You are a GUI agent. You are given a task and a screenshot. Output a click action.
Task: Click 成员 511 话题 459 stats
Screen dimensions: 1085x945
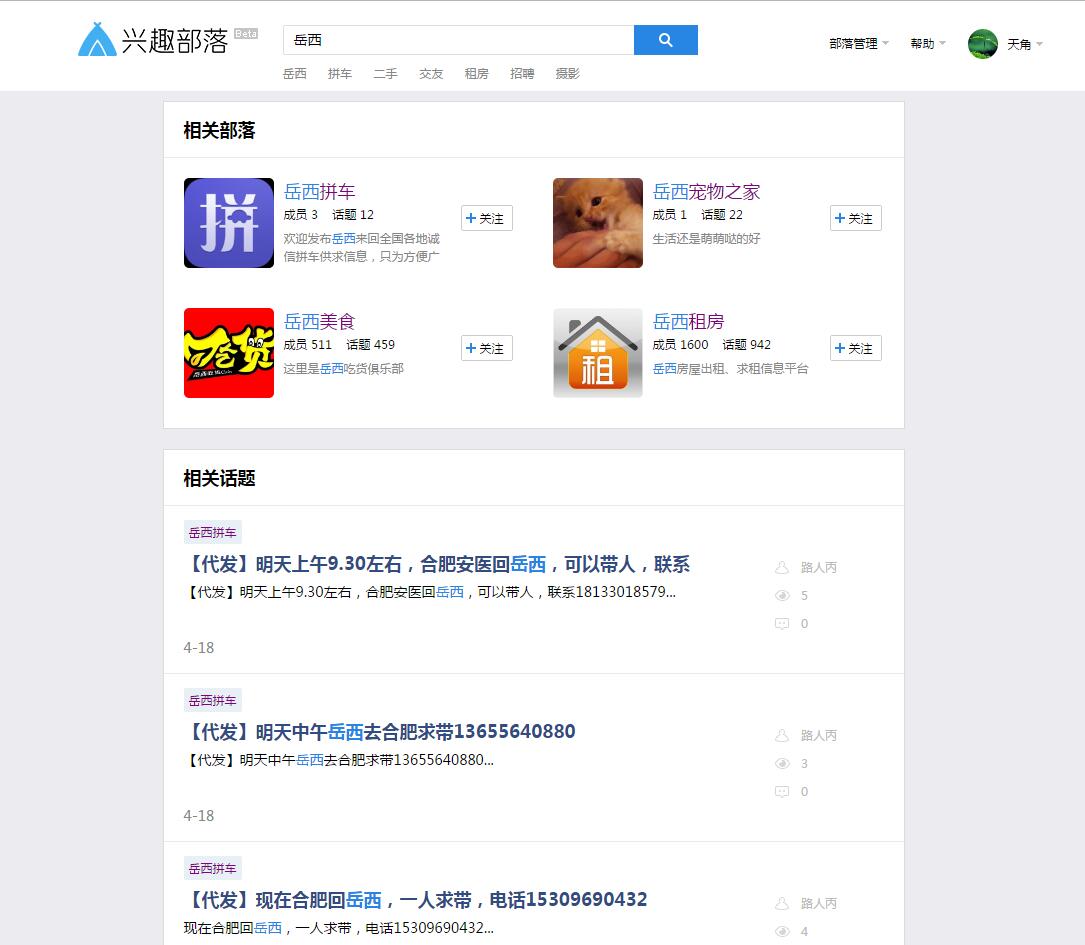coord(339,345)
